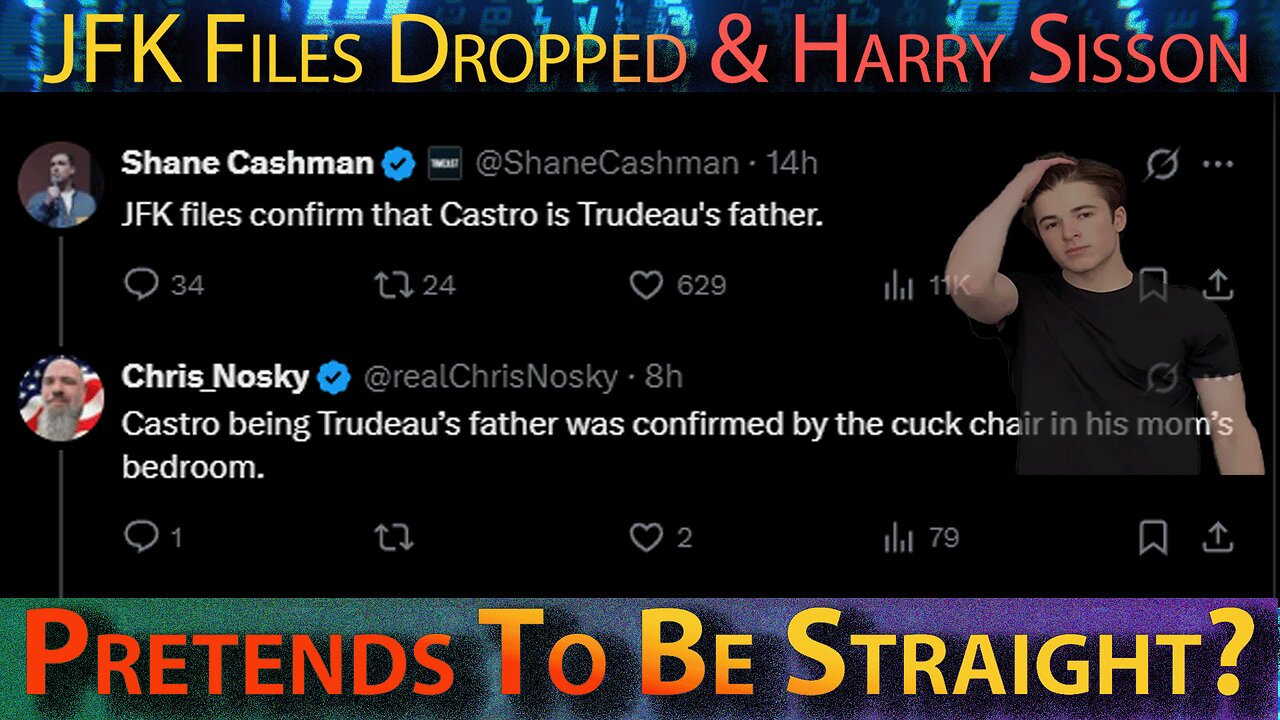View the 79 views on Chris_Nosky's reply

921,539
